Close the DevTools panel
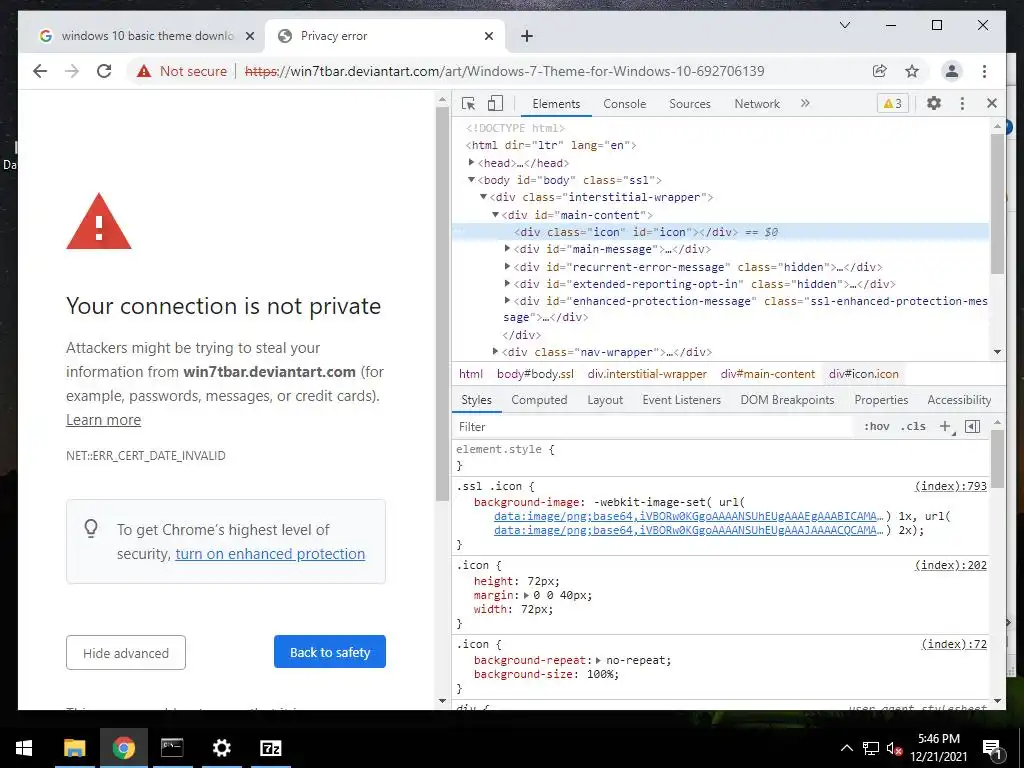 991,103
